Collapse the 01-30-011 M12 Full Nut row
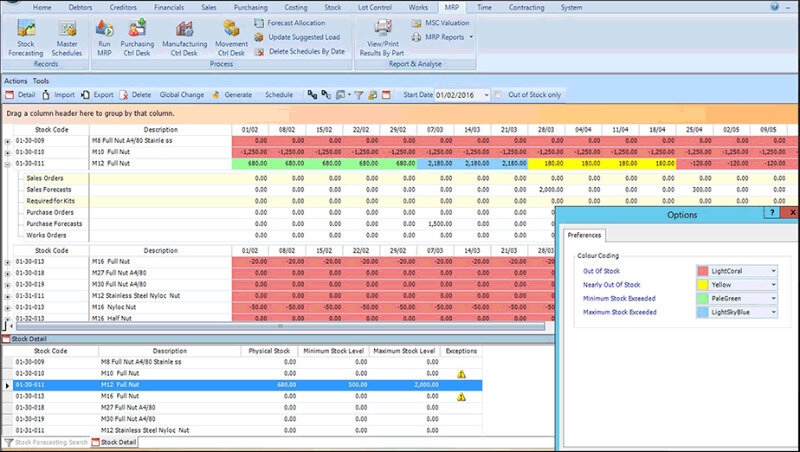The width and height of the screenshot is (800, 452). coord(7,163)
